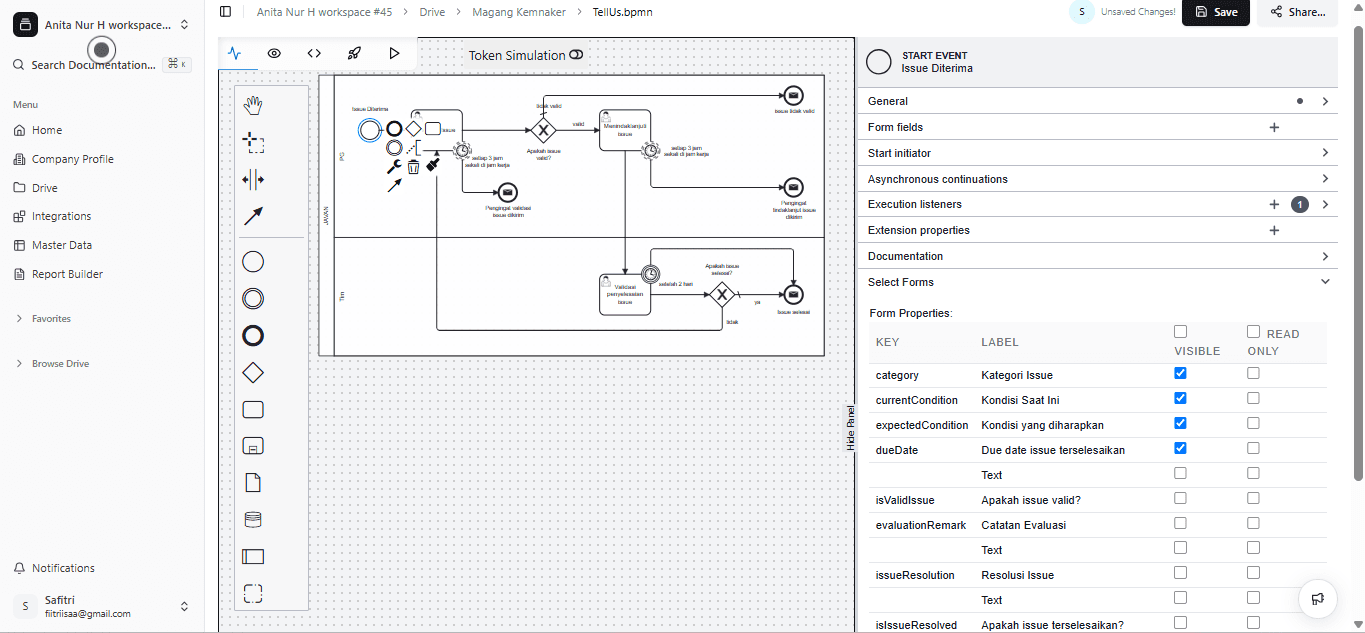Screen dimensions: 1365x633
Task: Choose the data store shape in palette
Action: 254,520
